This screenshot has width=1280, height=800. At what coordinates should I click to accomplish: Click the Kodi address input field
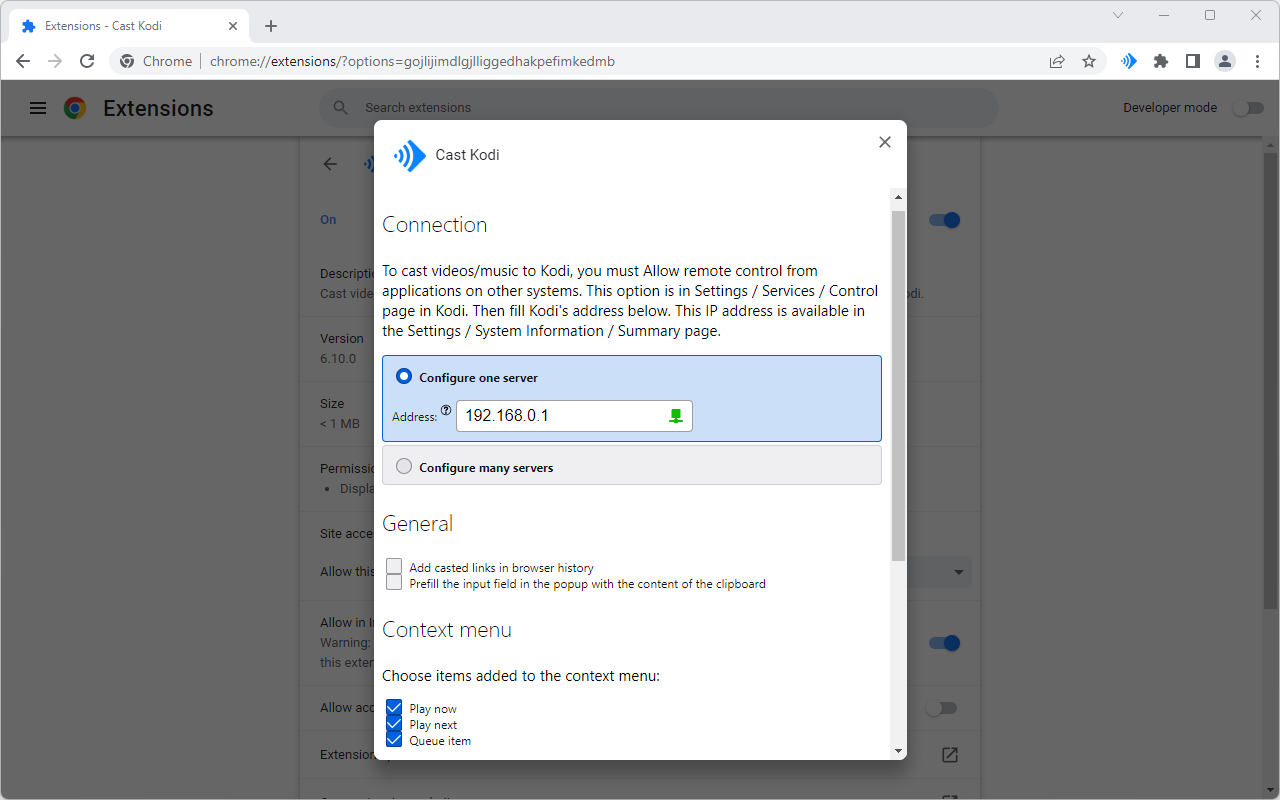click(x=560, y=416)
